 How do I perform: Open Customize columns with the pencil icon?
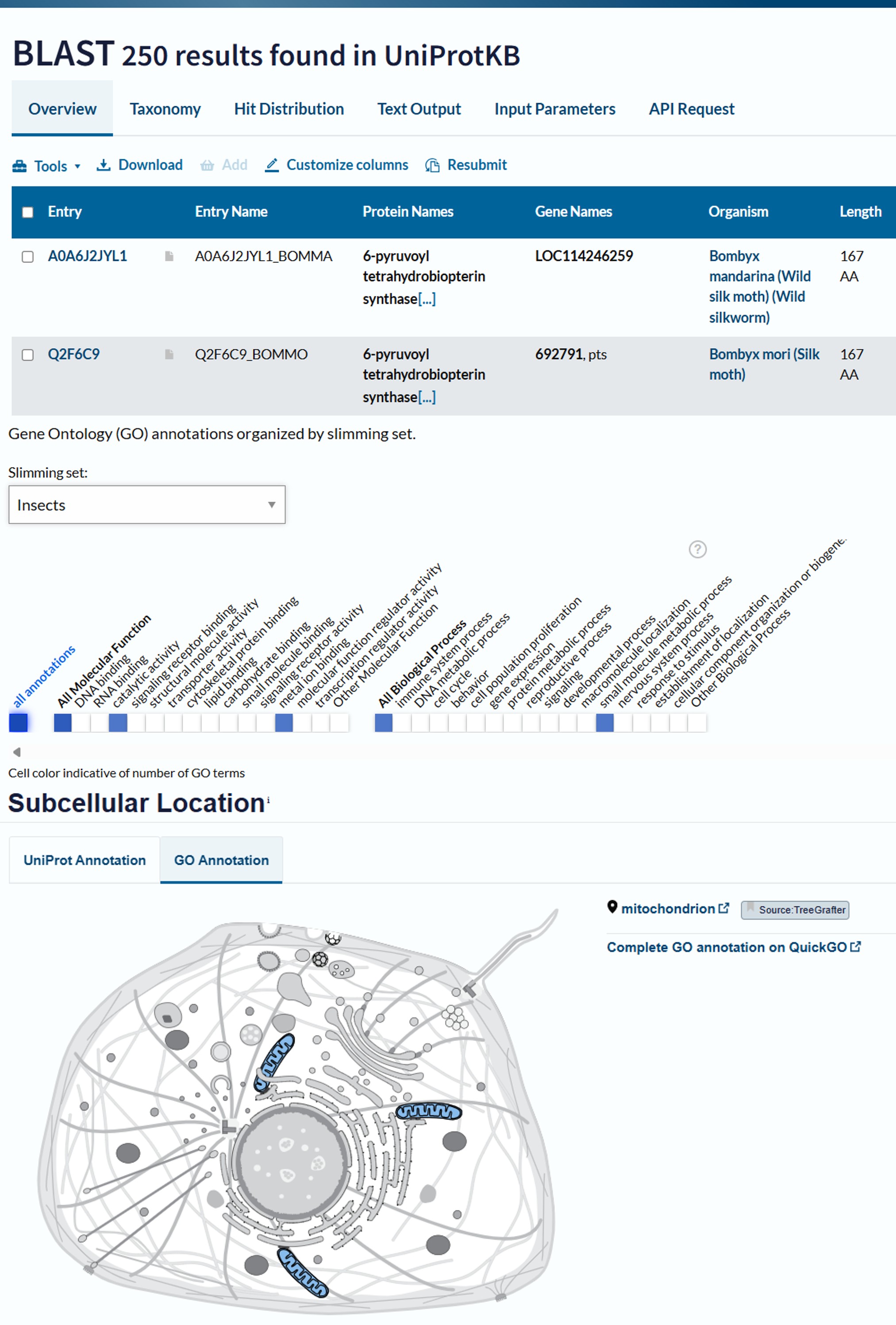336,166
